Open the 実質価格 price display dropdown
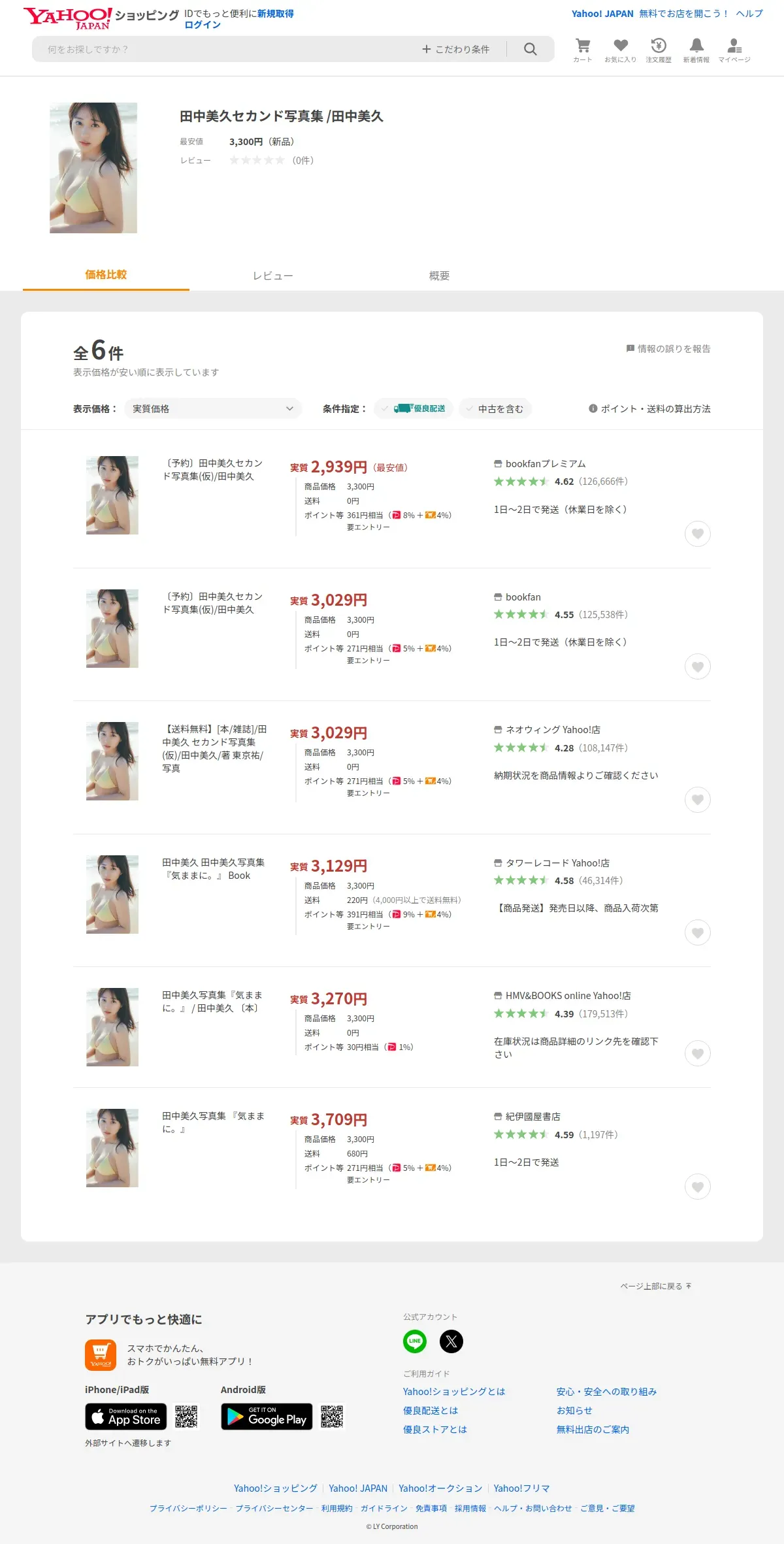This screenshot has width=784, height=1544. coord(213,408)
